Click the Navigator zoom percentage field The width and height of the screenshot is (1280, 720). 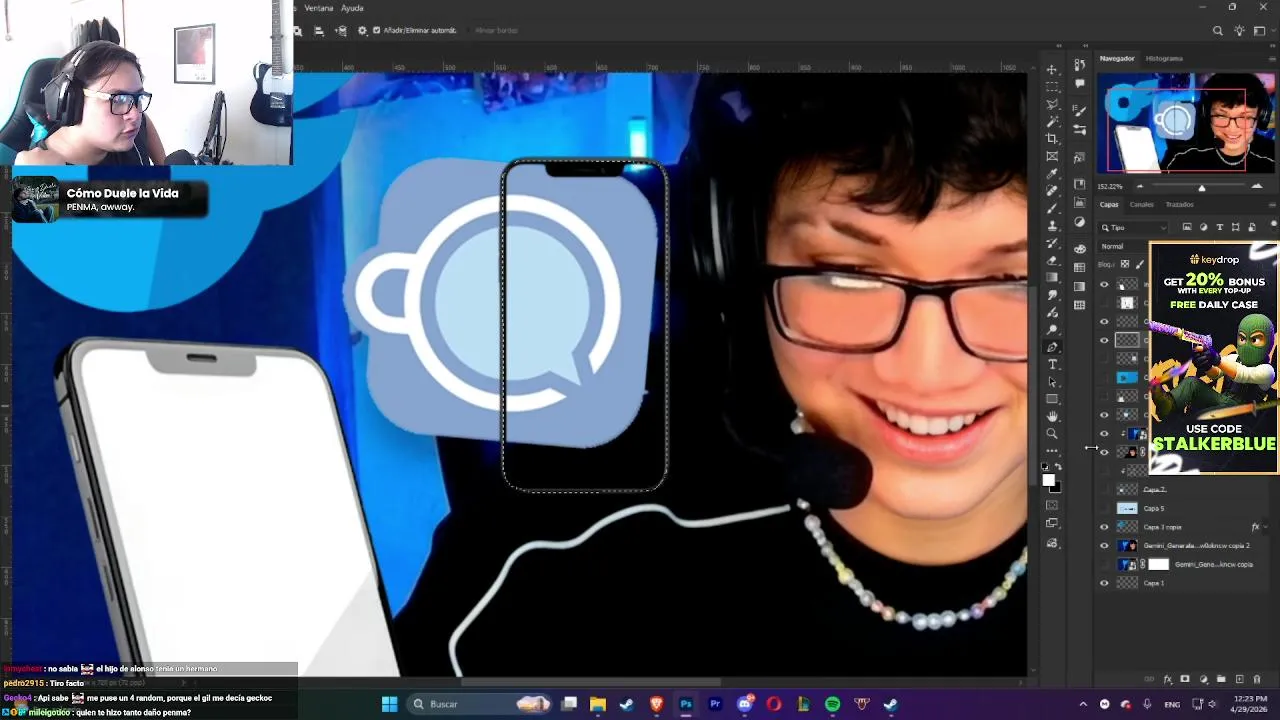[1108, 186]
